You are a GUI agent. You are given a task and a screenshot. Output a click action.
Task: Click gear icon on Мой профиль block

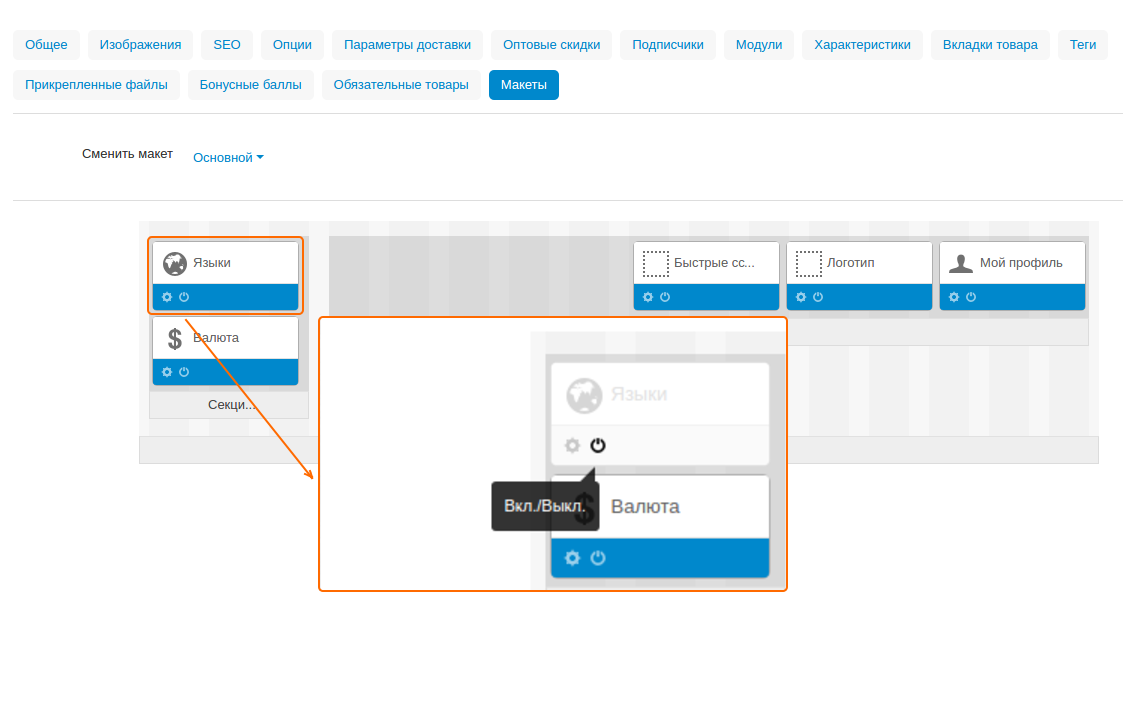point(954,297)
